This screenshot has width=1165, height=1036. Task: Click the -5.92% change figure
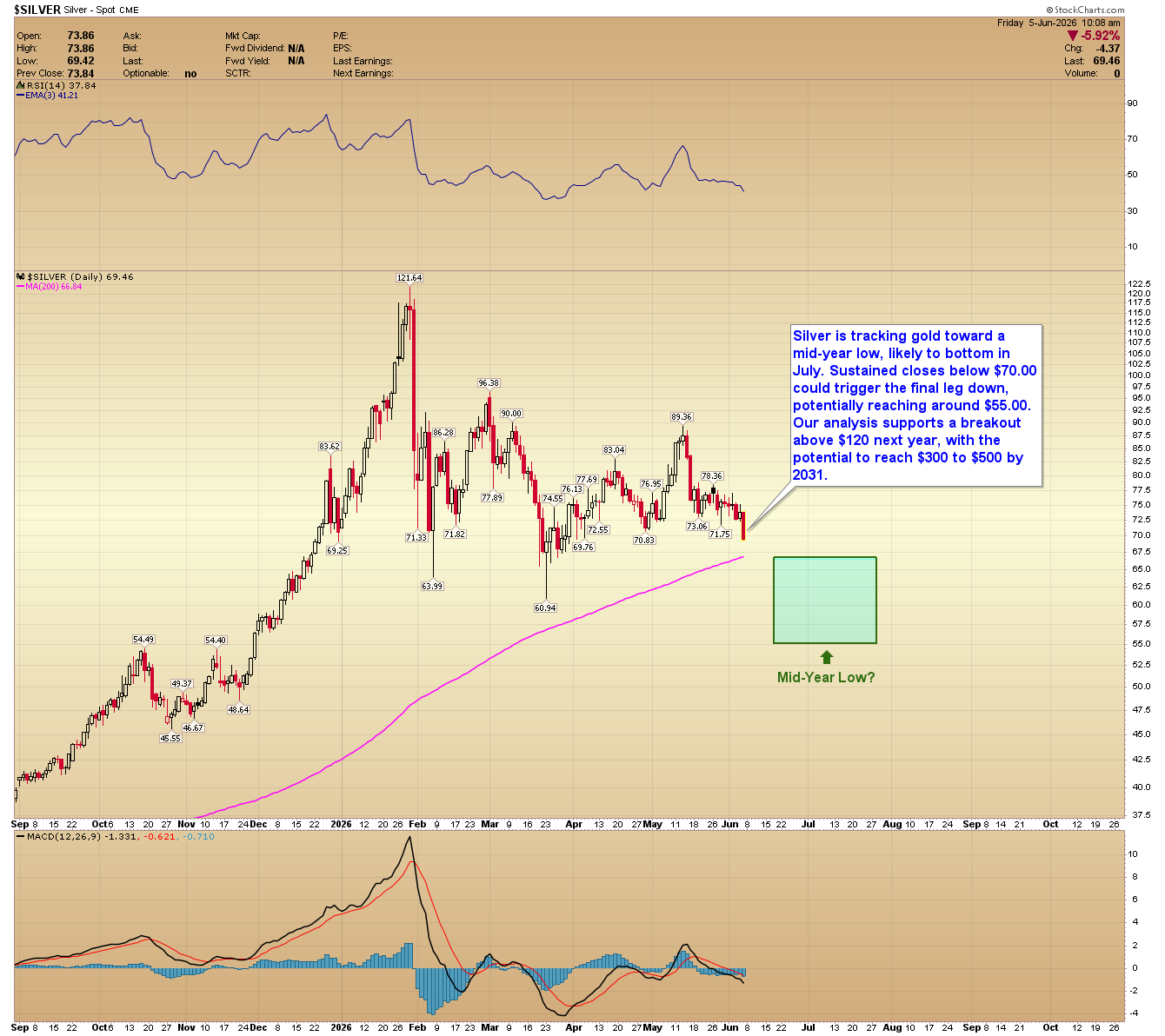[1101, 36]
